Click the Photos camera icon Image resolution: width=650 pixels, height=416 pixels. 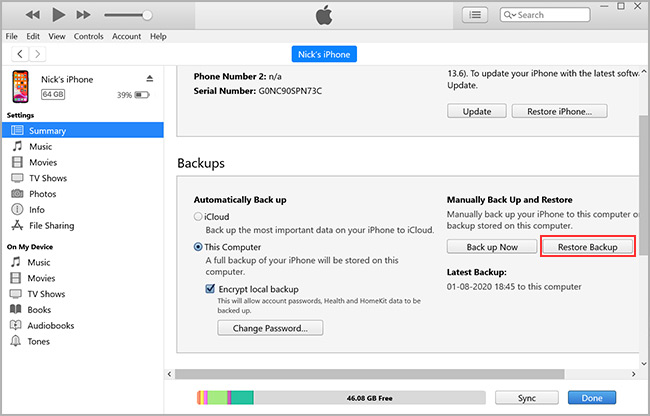tap(17, 193)
